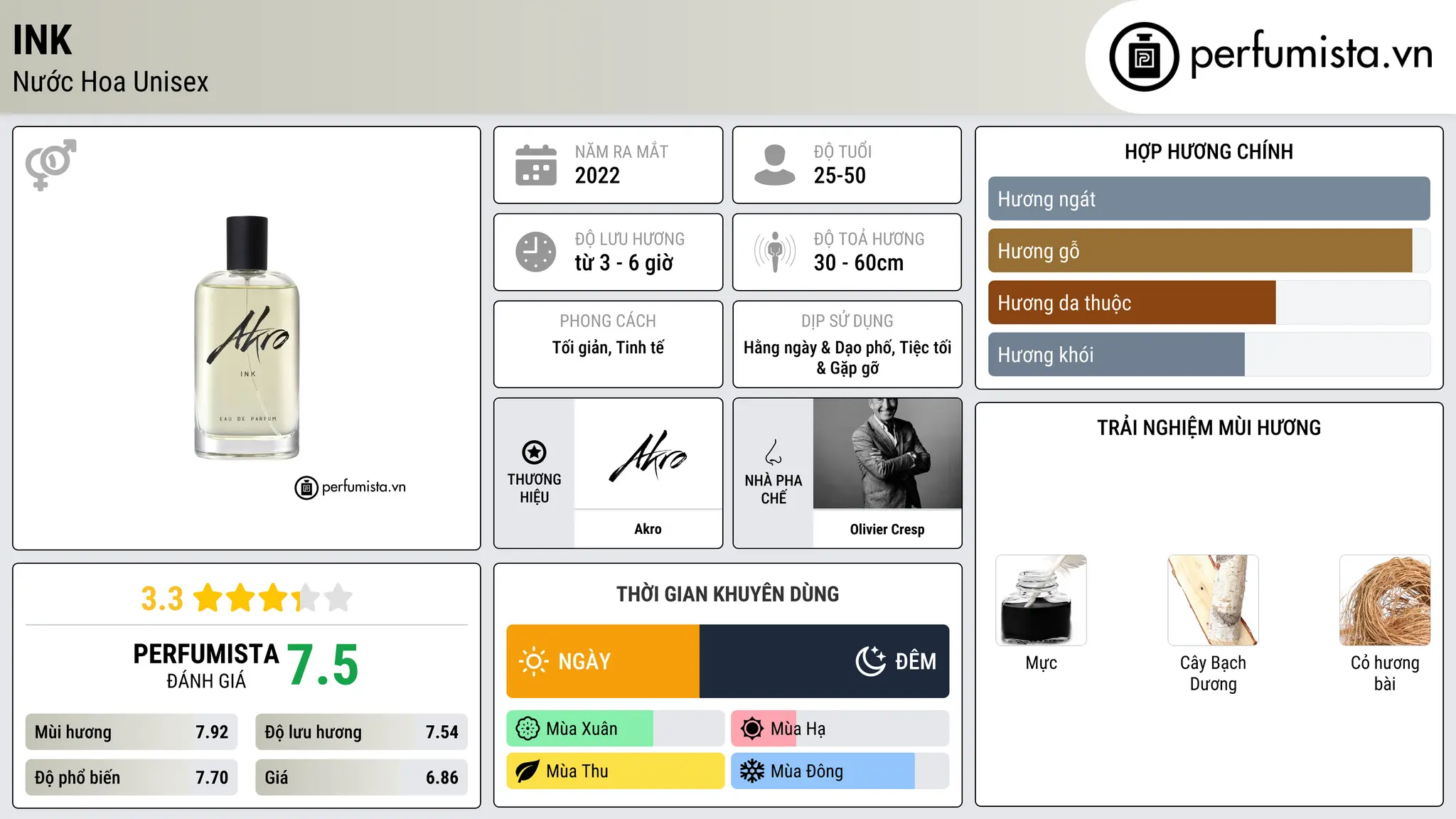The width and height of the screenshot is (1456, 819).
Task: Open the Akro Ink bottle image
Action: (x=247, y=338)
